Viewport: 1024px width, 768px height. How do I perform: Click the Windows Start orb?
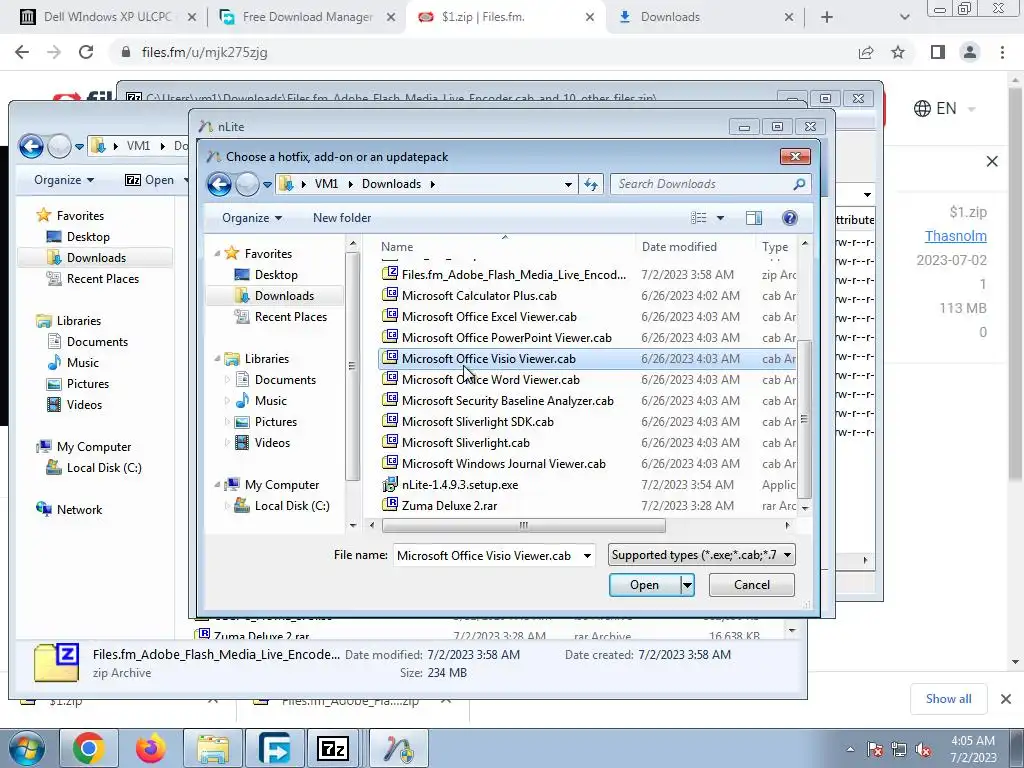(x=26, y=748)
